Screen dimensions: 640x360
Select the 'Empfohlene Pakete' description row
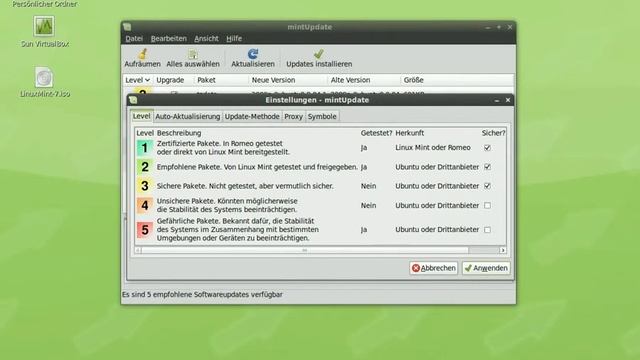pyautogui.click(x=257, y=167)
